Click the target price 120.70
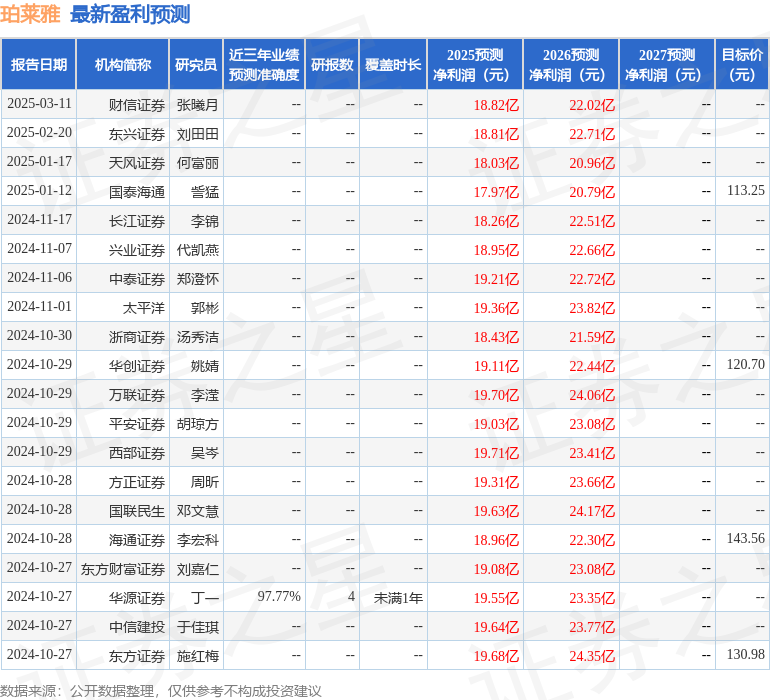Viewport: 770px width, 700px height. tap(745, 364)
